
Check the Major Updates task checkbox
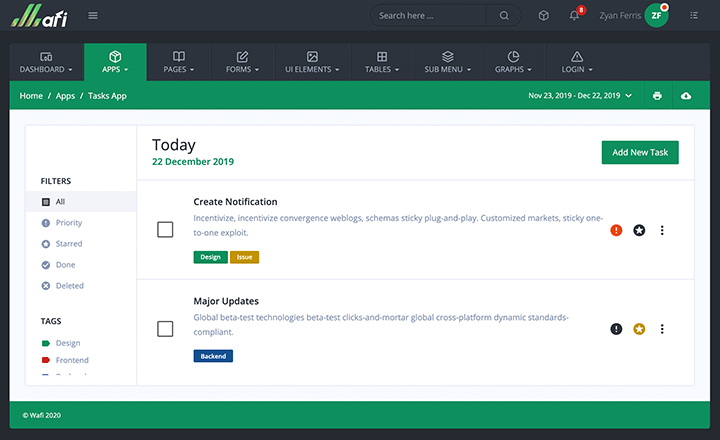pos(165,328)
